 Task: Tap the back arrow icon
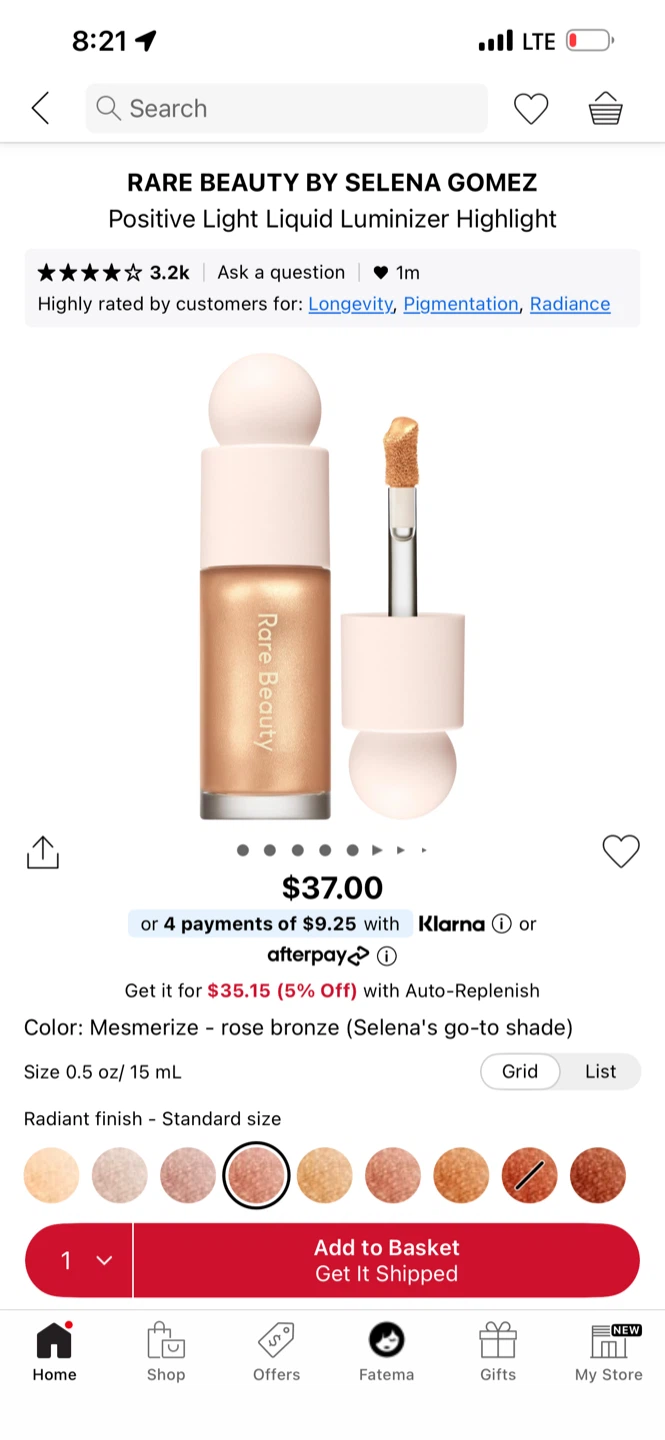(x=40, y=108)
